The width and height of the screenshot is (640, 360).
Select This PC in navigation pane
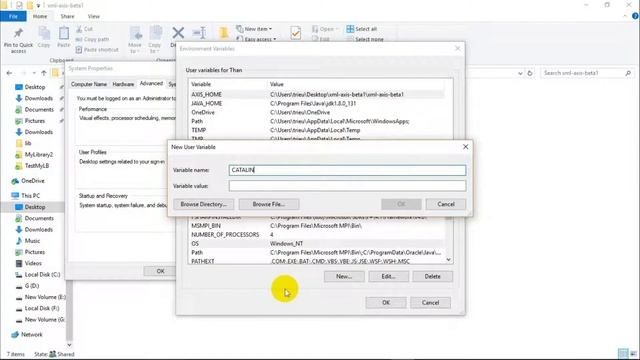tap(30, 196)
